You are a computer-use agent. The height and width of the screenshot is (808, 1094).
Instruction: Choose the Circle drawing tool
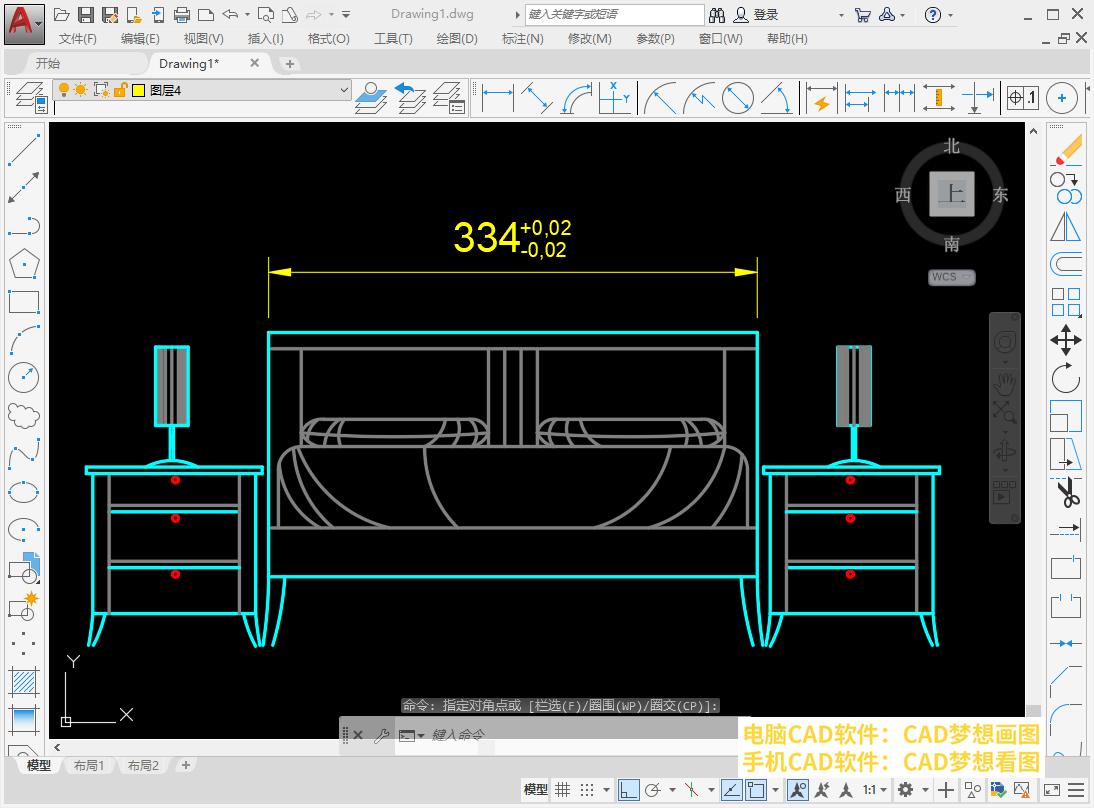[x=23, y=378]
